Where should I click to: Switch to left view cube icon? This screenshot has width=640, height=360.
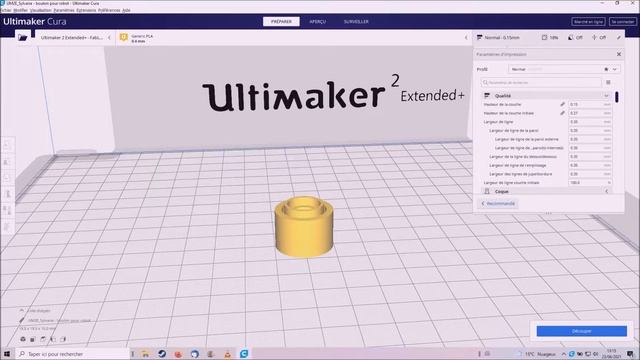53,339
